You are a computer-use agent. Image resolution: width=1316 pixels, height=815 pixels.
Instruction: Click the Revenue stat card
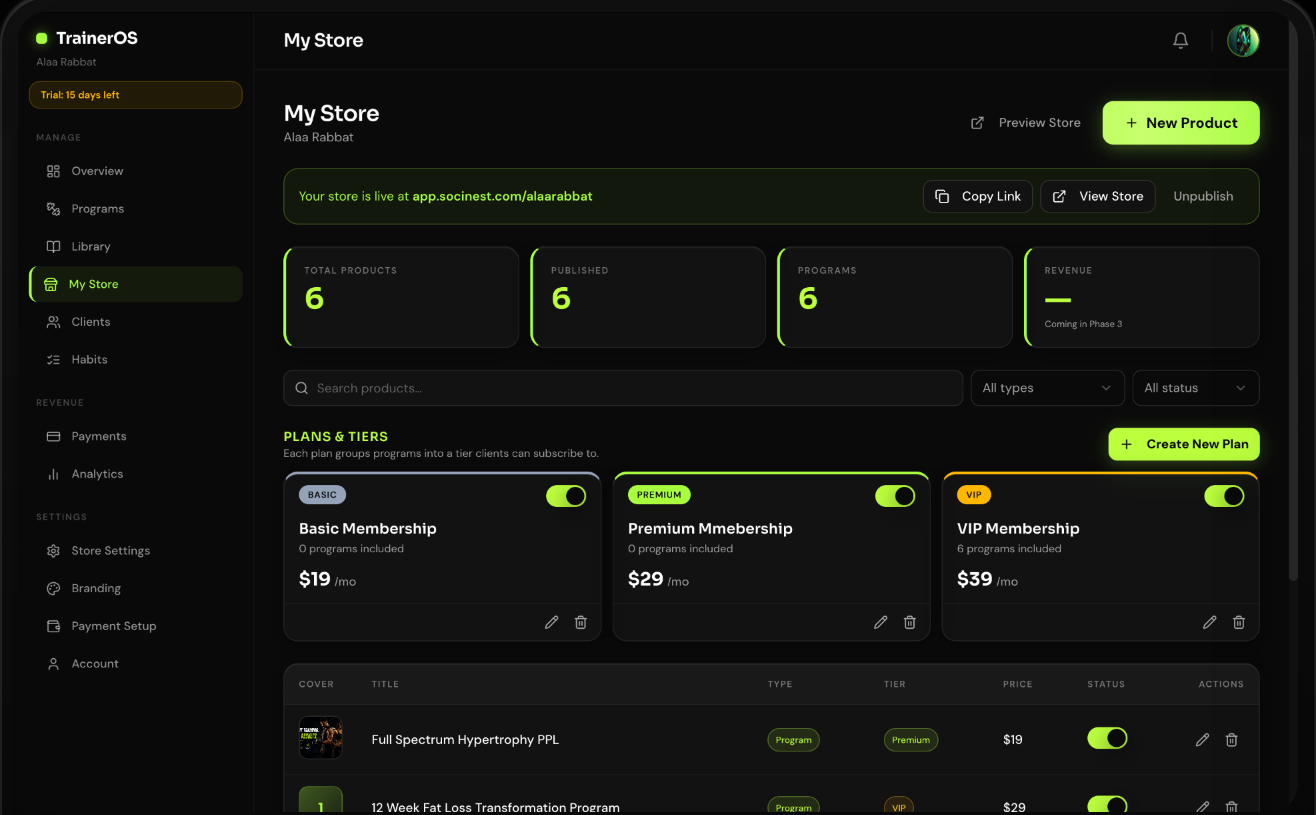[x=1142, y=297]
